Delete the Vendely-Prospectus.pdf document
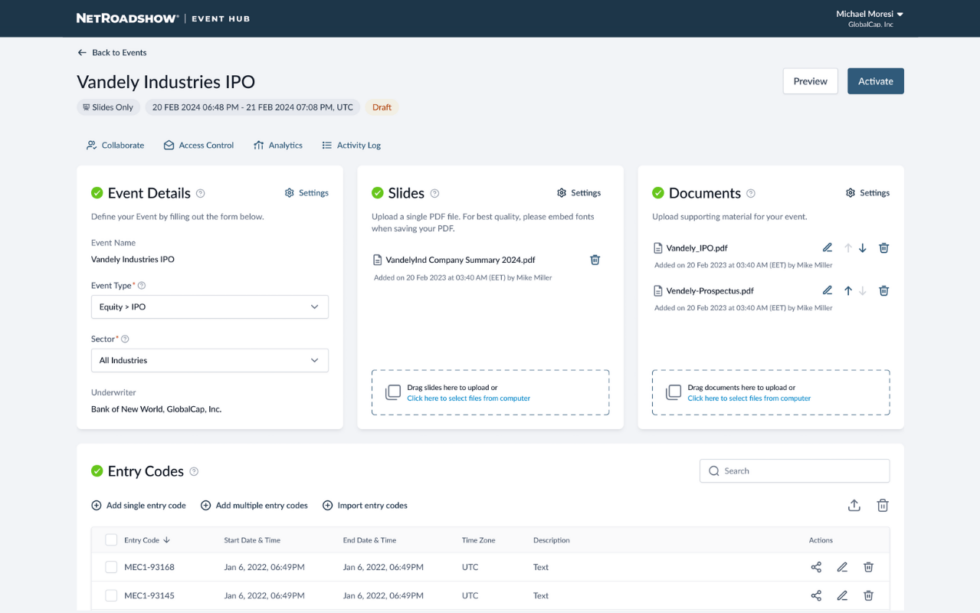This screenshot has width=980, height=613. 884,291
